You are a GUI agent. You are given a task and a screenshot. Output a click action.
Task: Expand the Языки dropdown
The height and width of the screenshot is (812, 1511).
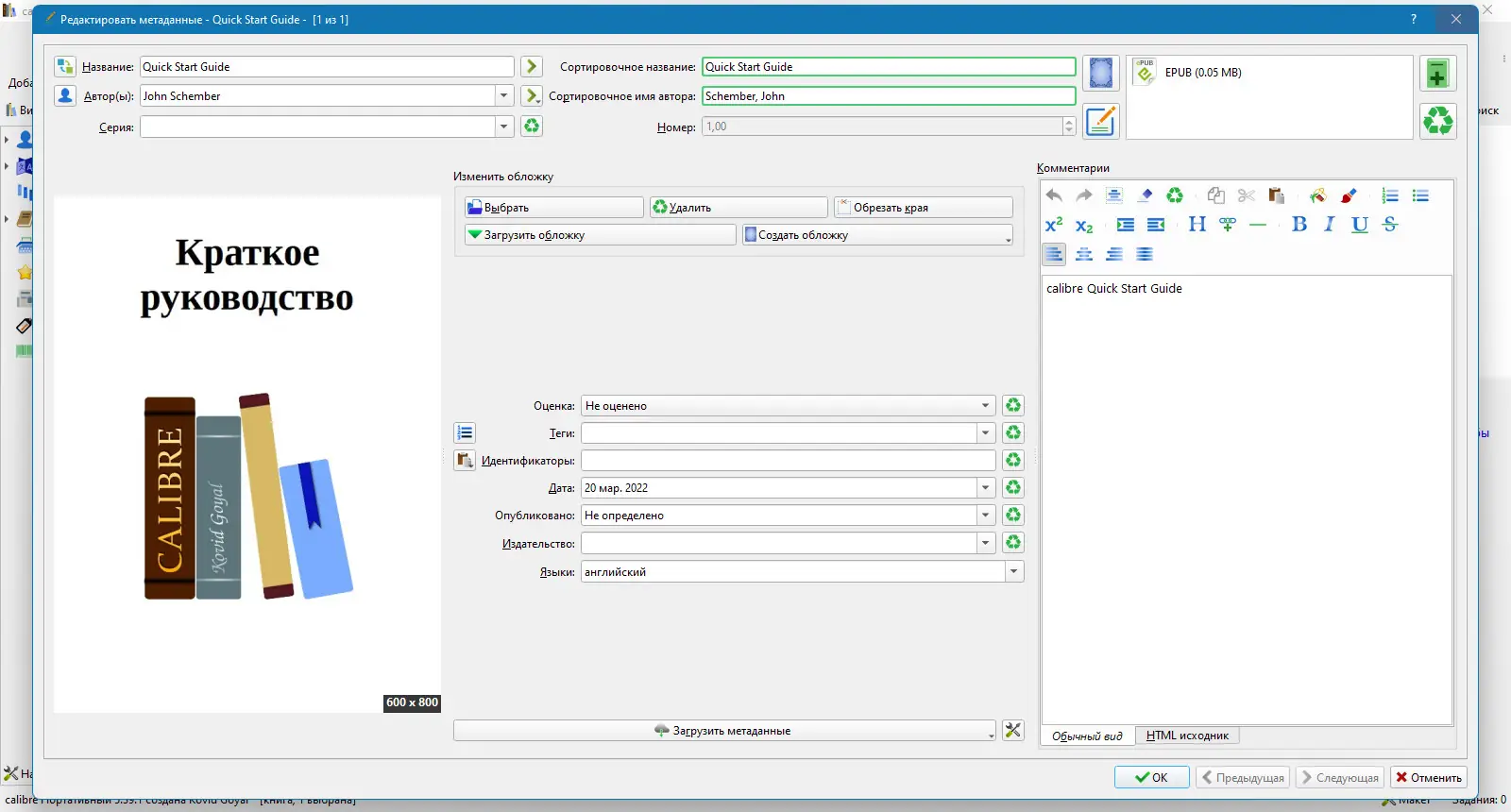pyautogui.click(x=1014, y=571)
